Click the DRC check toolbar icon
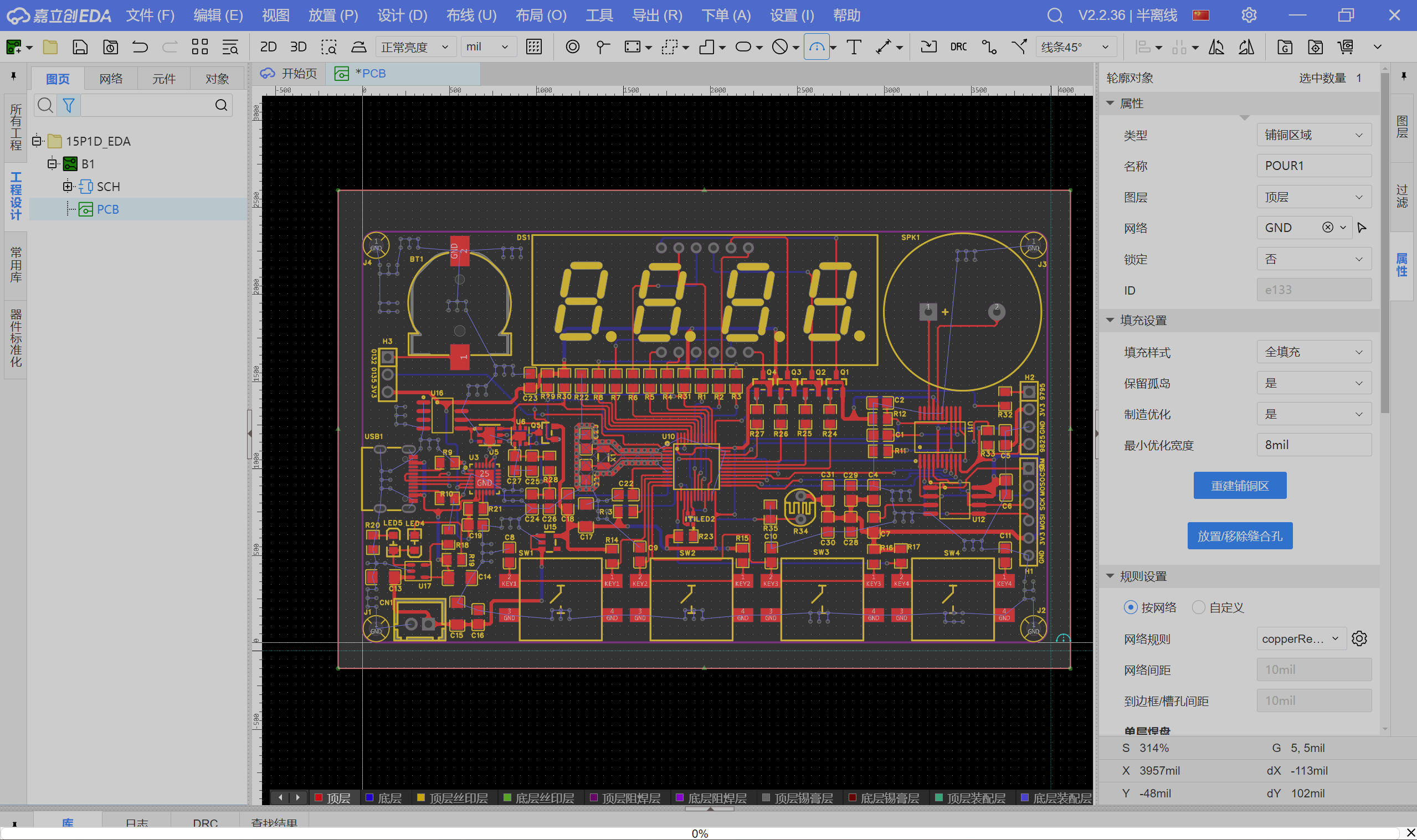 (958, 47)
